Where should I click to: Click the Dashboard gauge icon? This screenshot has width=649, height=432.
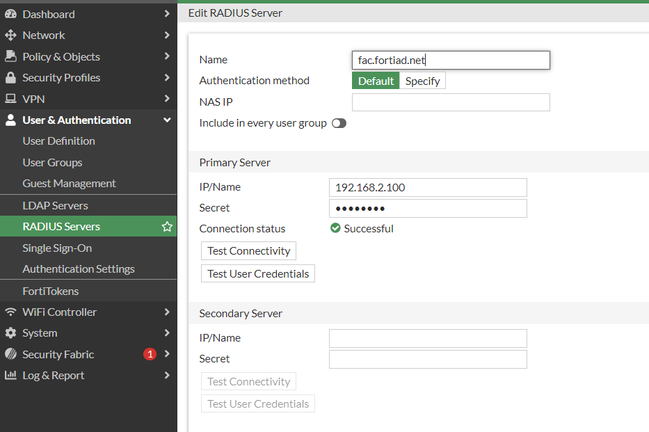coord(11,14)
